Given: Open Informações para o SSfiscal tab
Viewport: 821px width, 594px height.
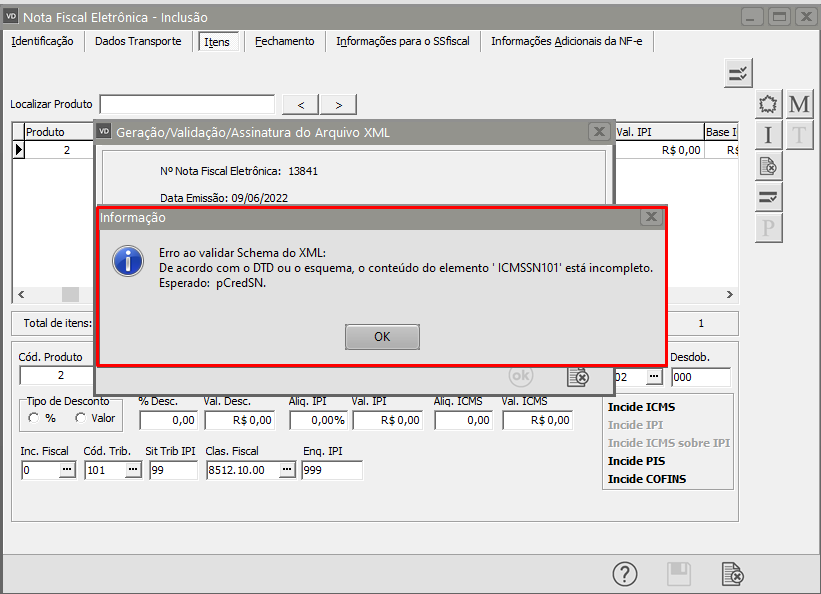Looking at the screenshot, I should tap(403, 41).
